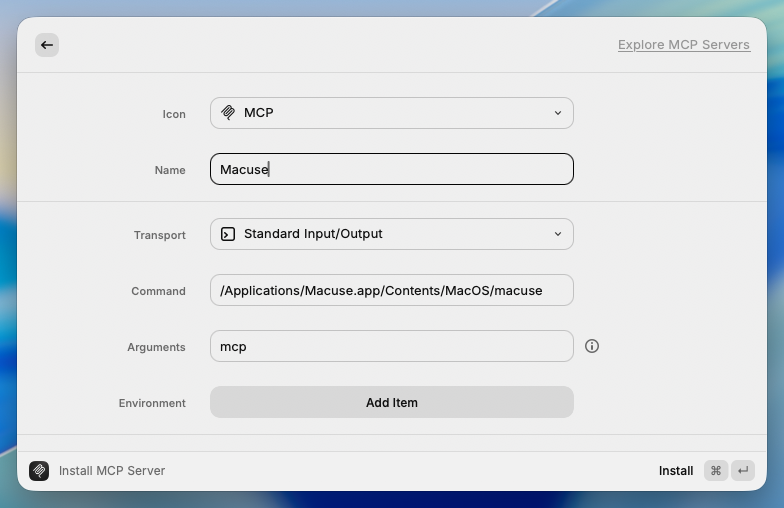The image size is (784, 508).
Task: Click the info icon beside Arguments
Action: coord(592,346)
